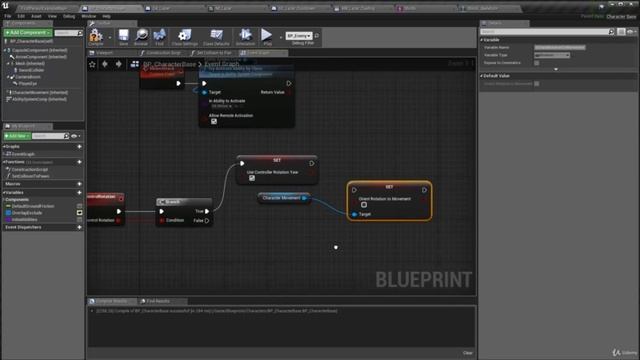Click the magnifier icon in the Details search
The image size is (640, 360).
pyautogui.click(x=611, y=31)
